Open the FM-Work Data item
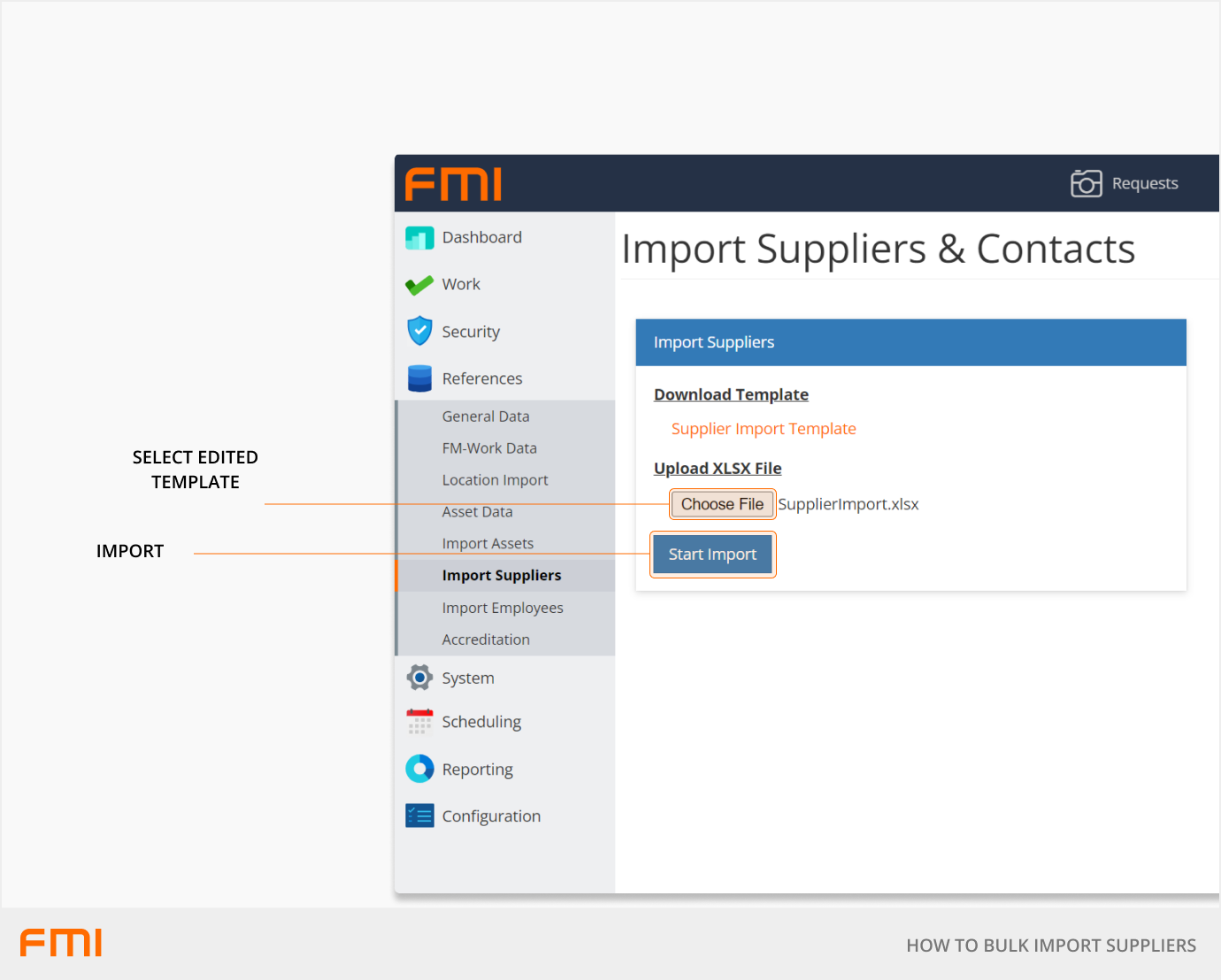This screenshot has height=980, width=1221. point(489,448)
